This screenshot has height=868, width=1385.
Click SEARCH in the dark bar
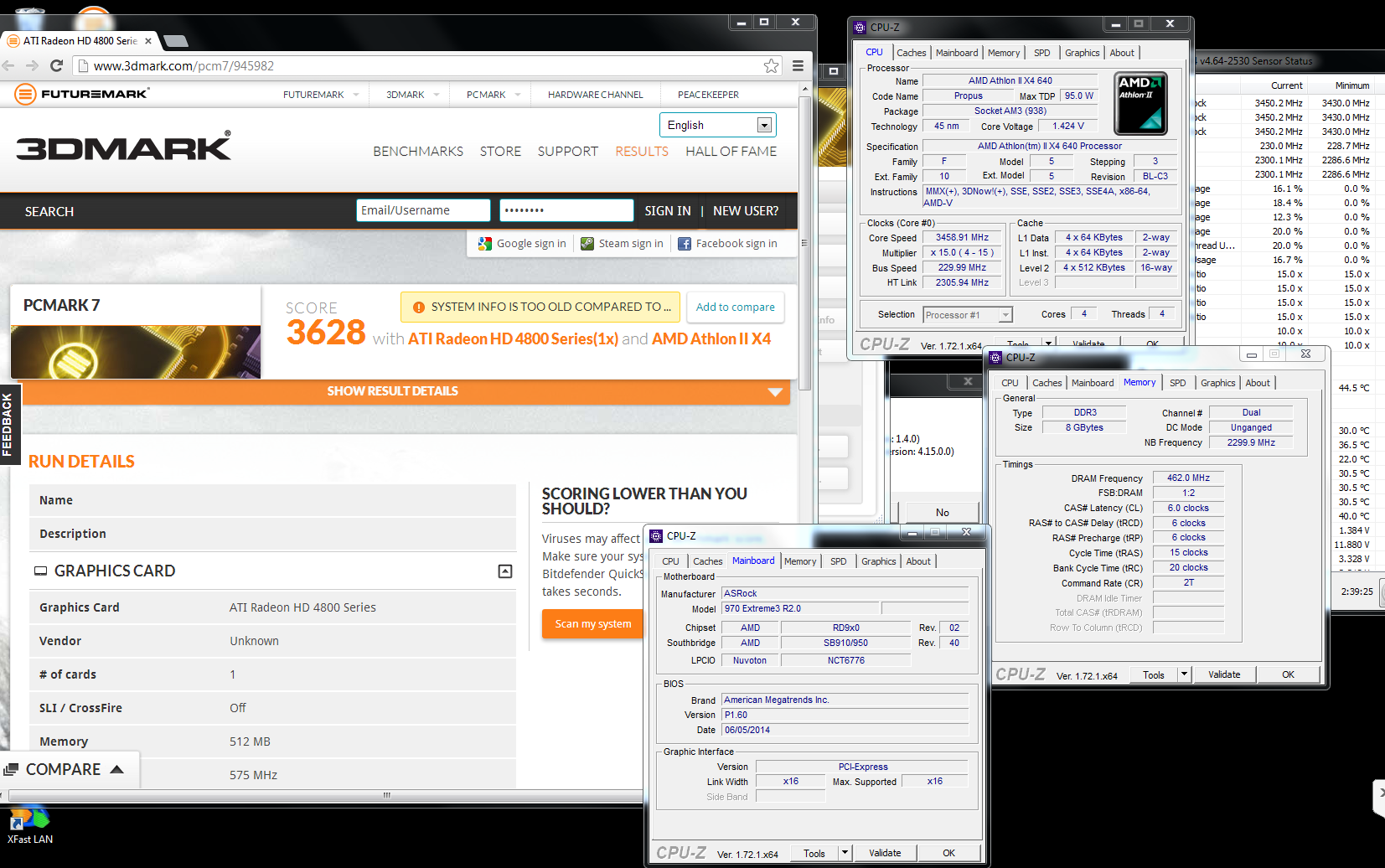pos(49,211)
